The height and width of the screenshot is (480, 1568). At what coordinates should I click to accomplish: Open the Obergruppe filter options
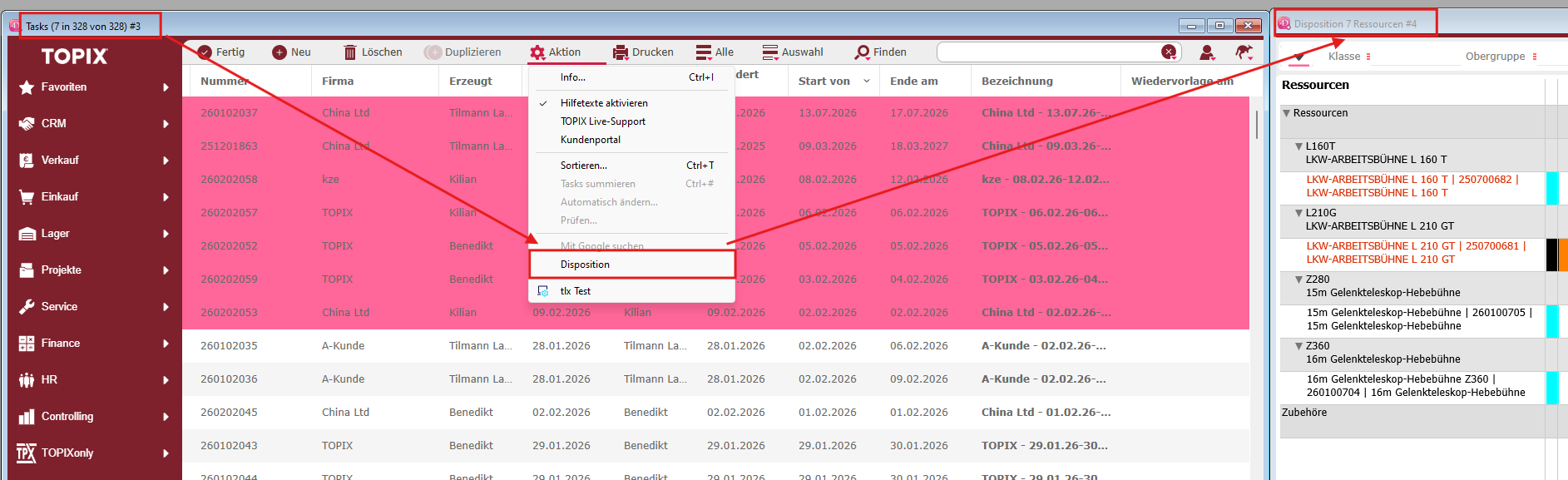pyautogui.click(x=1535, y=57)
